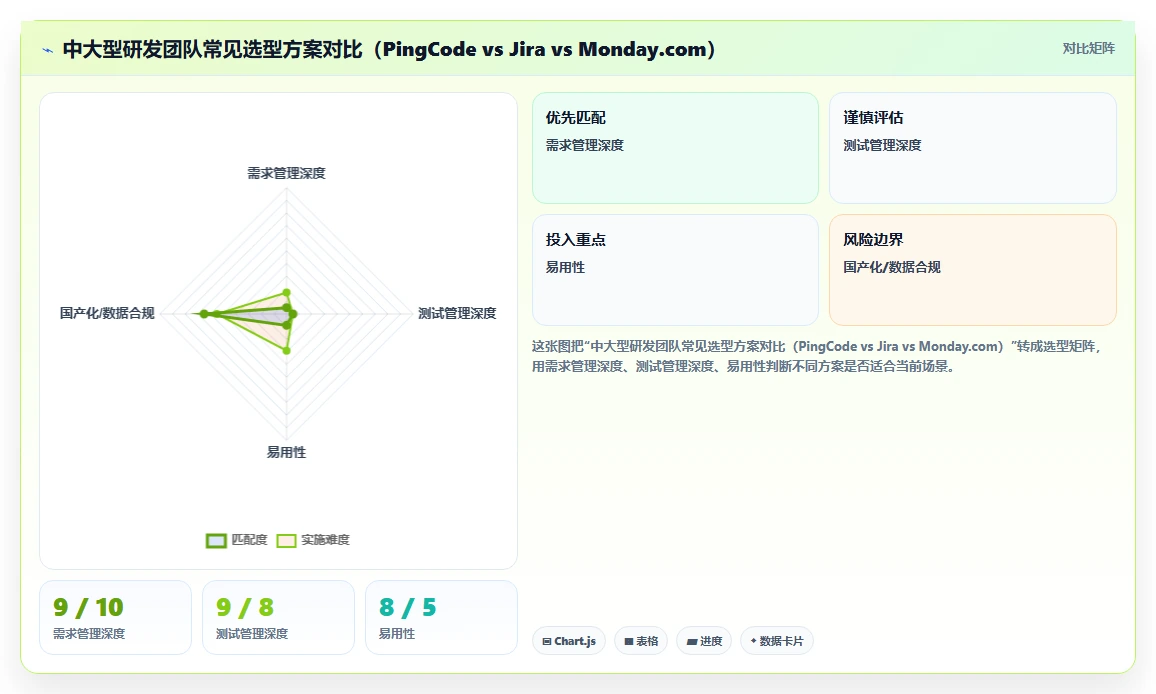Click the 对比矩阵 label in header

(1088, 49)
